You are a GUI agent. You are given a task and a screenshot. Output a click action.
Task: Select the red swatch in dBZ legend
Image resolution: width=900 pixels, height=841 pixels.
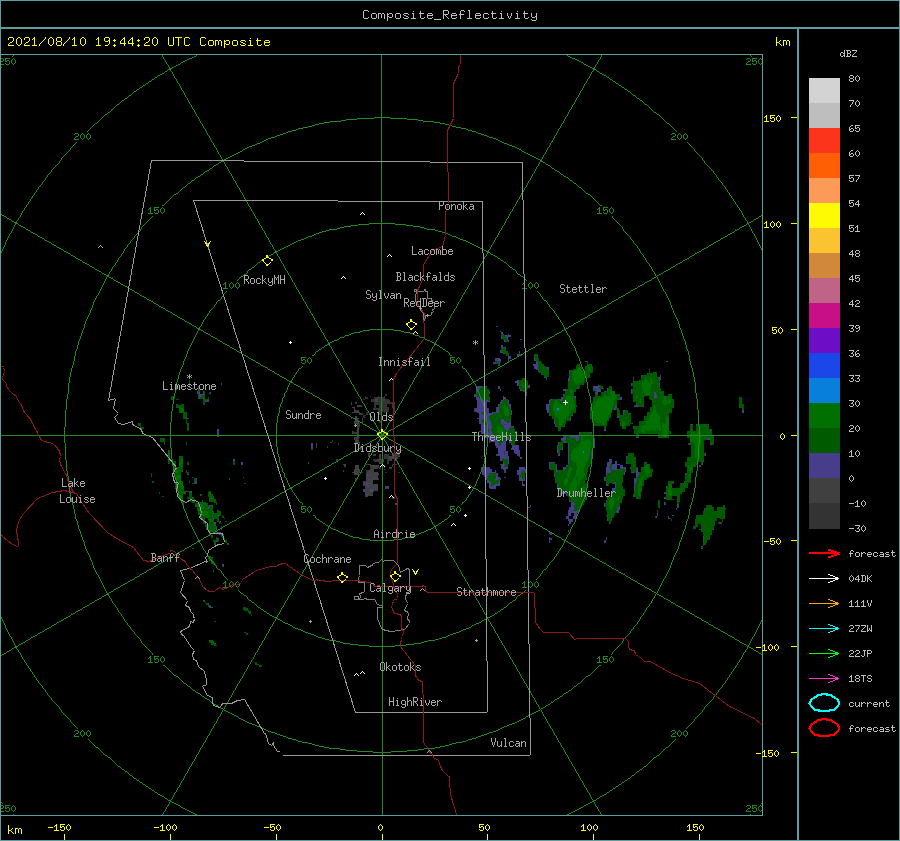click(824, 141)
